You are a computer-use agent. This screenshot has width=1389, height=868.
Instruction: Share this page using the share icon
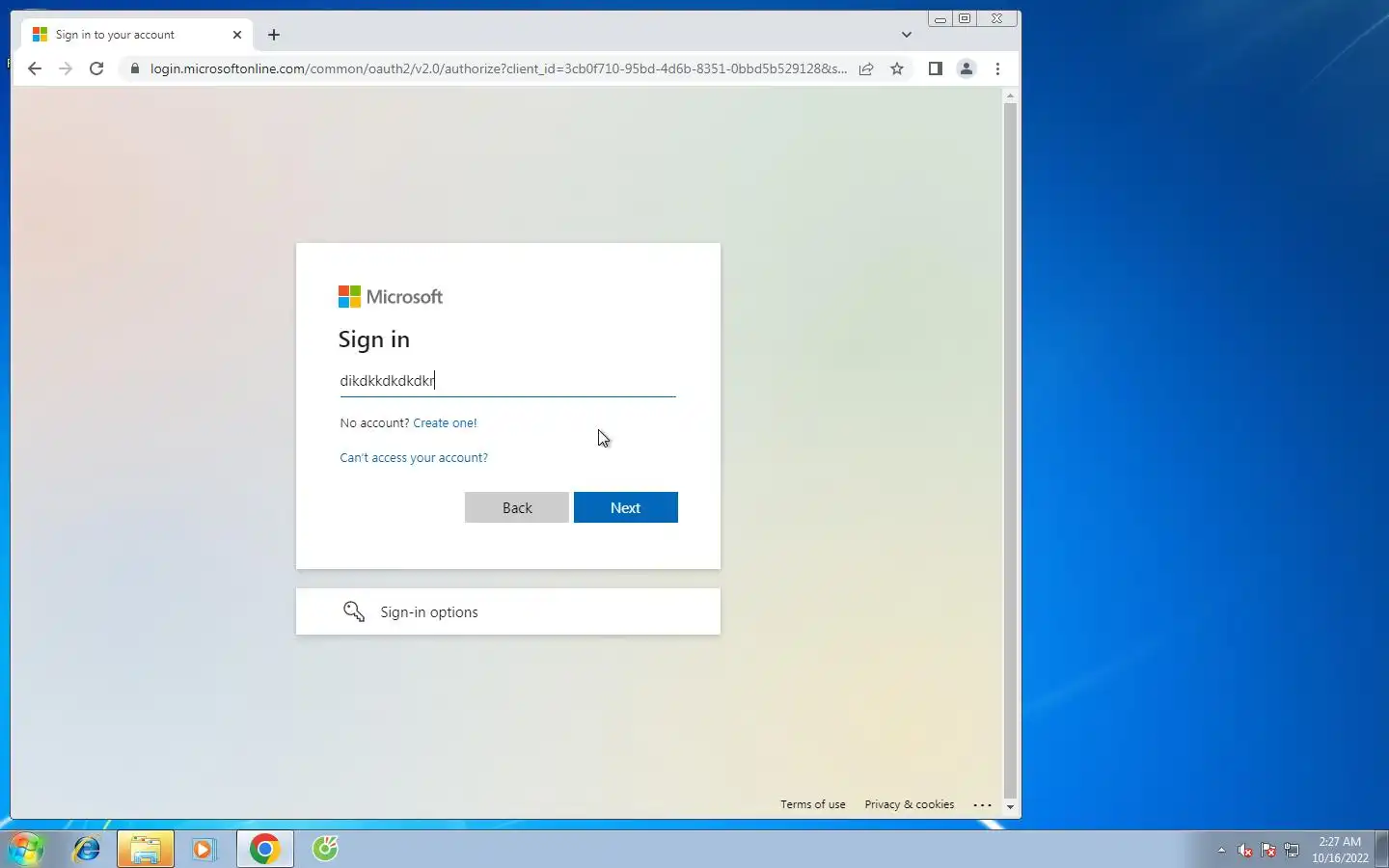pos(866,68)
